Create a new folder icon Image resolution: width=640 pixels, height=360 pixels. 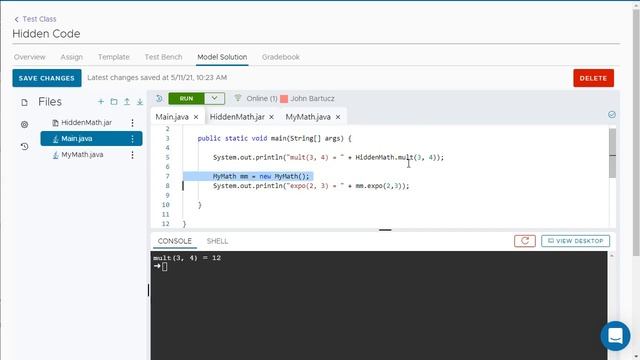[114, 102]
